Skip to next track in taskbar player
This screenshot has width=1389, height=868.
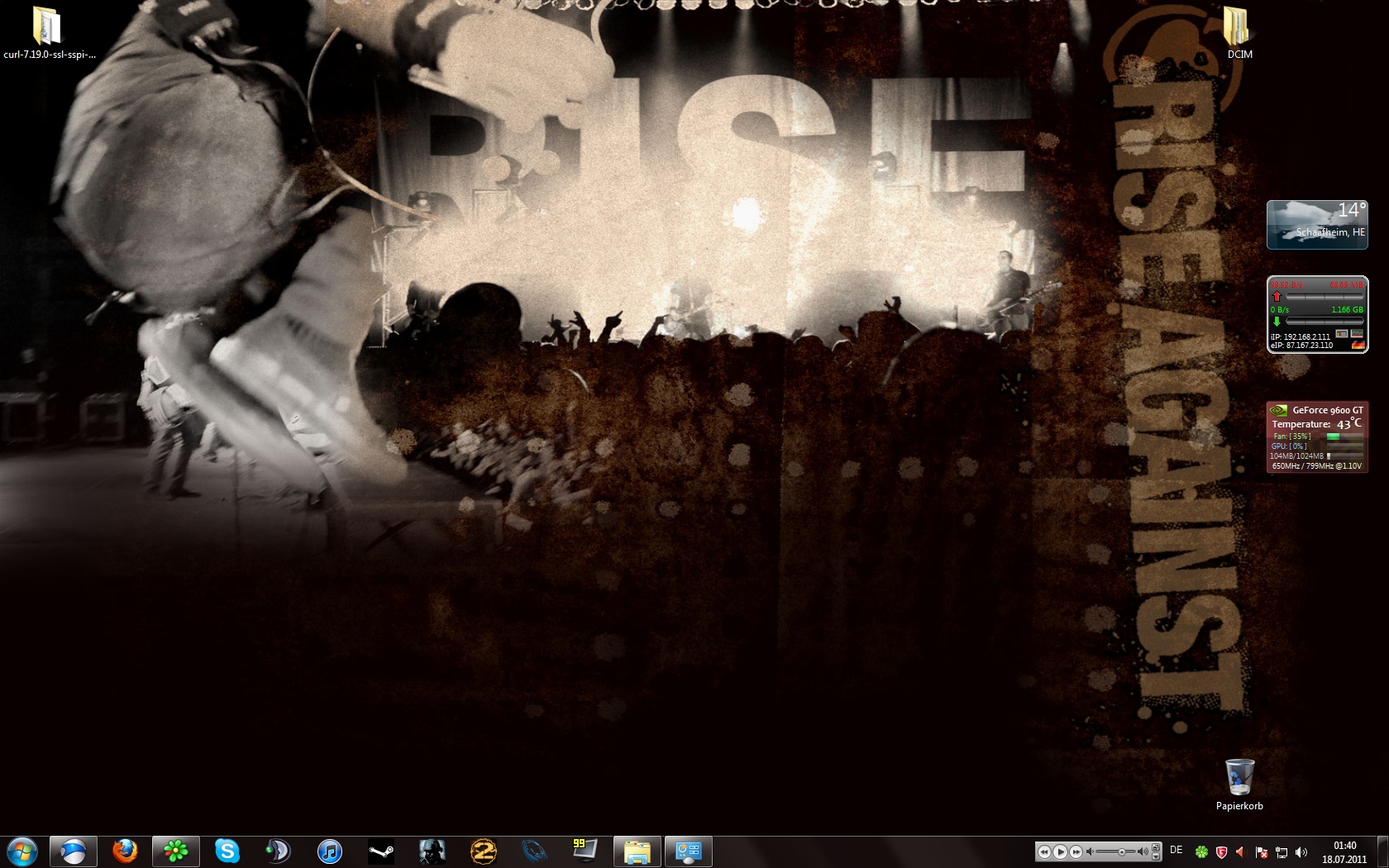tap(1076, 851)
